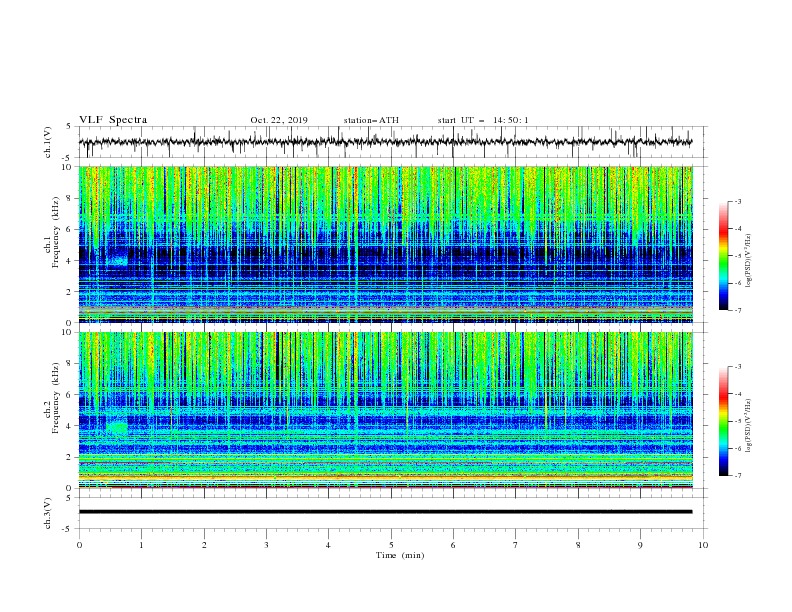Click the "start UT = 14:50:1" text
The width and height of the screenshot is (792, 612).
483,120
